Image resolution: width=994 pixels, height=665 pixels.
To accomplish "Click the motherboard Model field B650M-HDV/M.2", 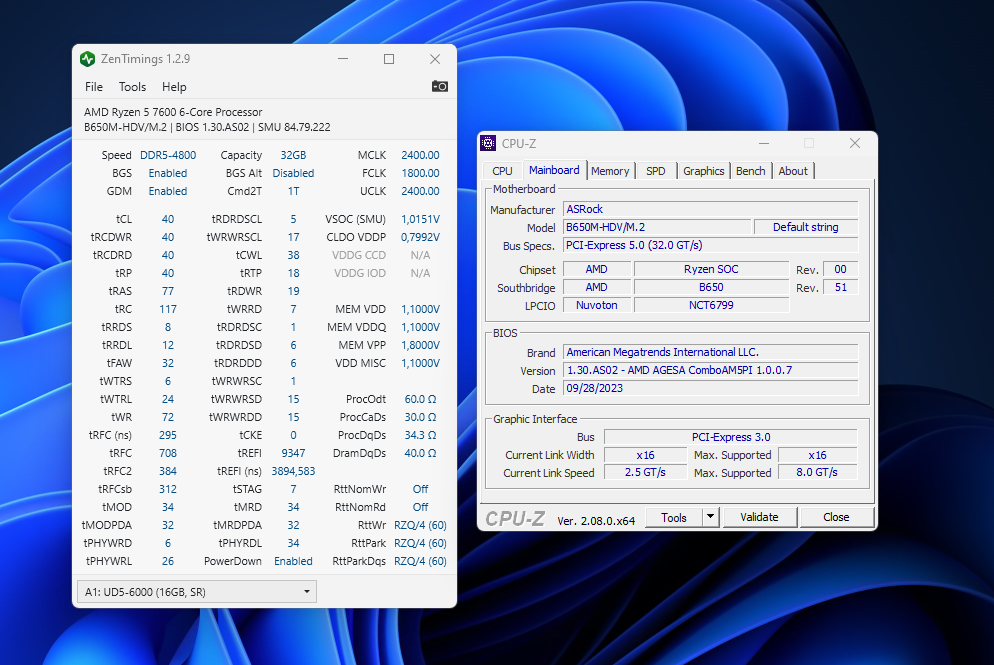I will [x=656, y=227].
